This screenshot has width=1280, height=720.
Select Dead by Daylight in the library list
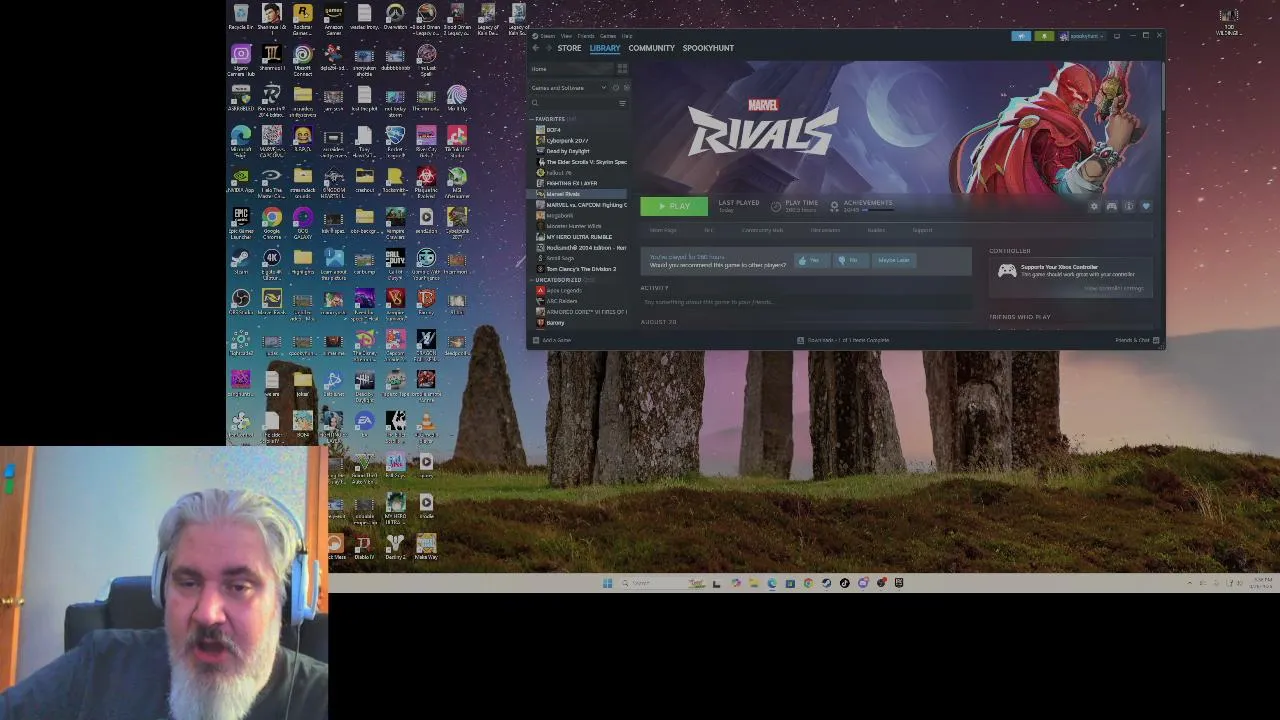568,152
